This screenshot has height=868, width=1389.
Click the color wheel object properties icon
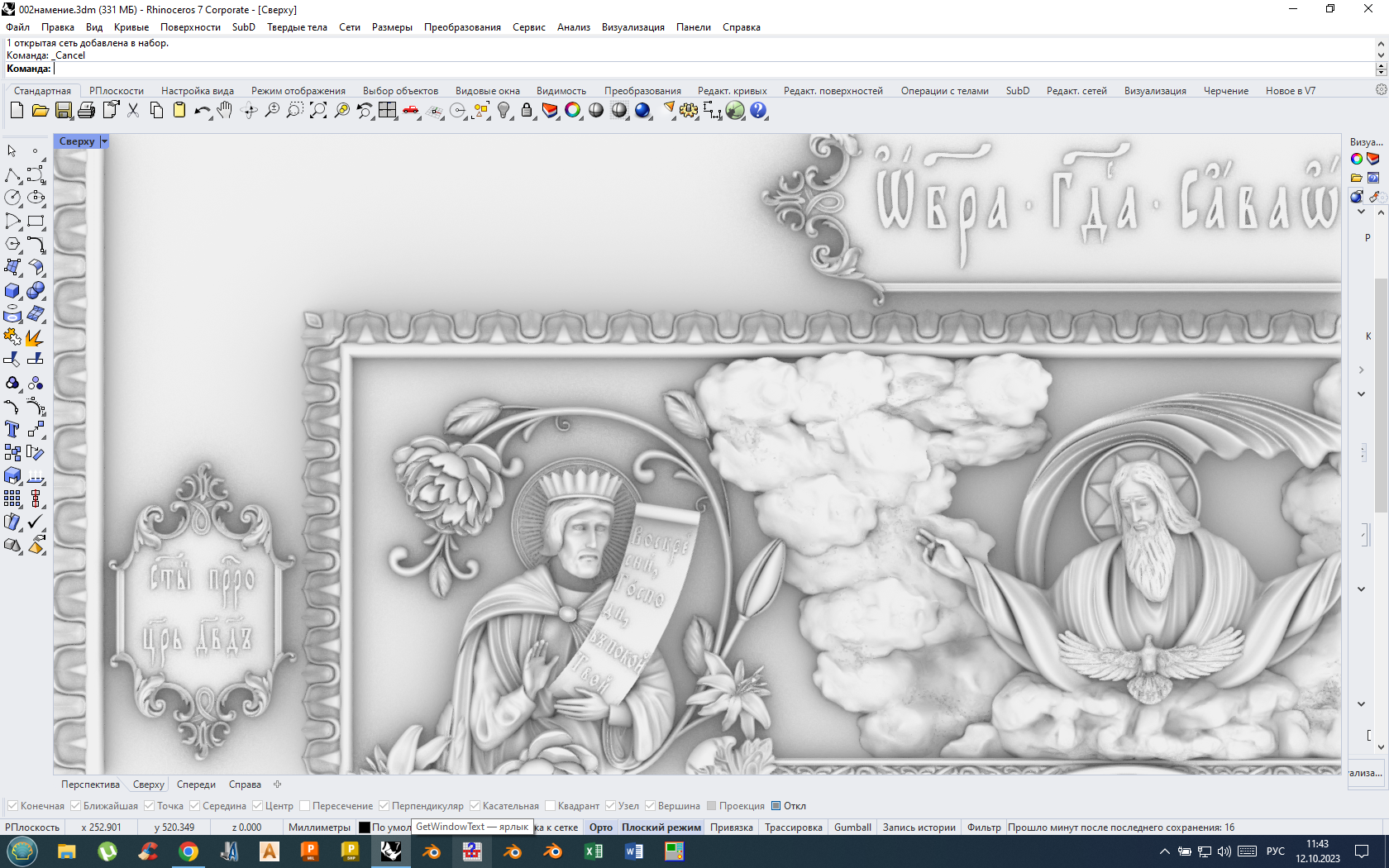pos(573,110)
